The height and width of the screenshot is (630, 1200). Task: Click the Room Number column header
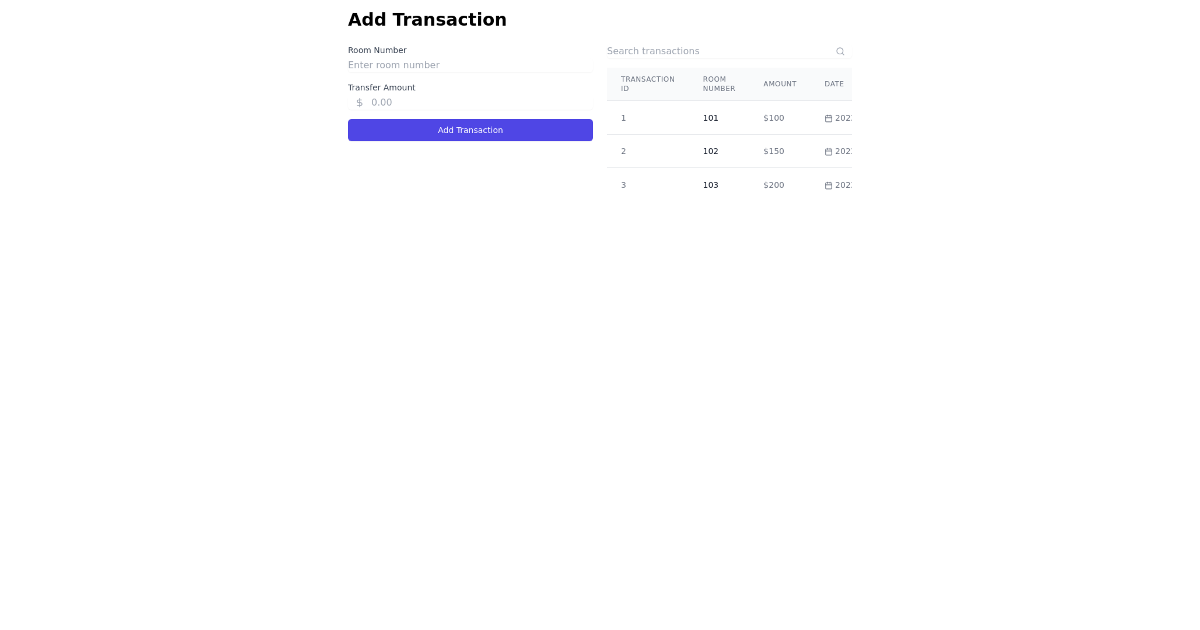tap(719, 84)
